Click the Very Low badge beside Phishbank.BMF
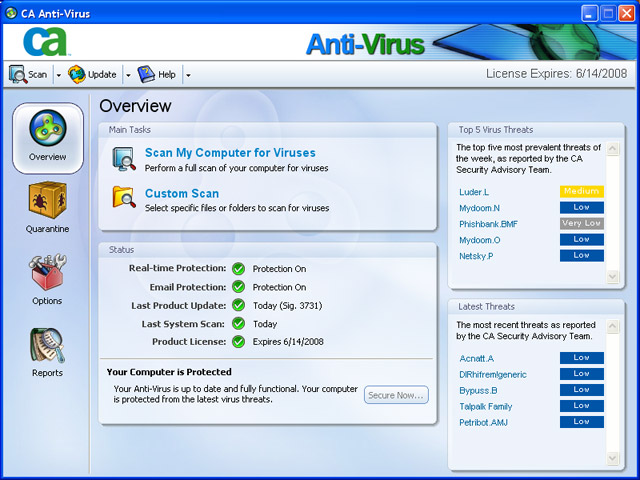 coord(582,223)
